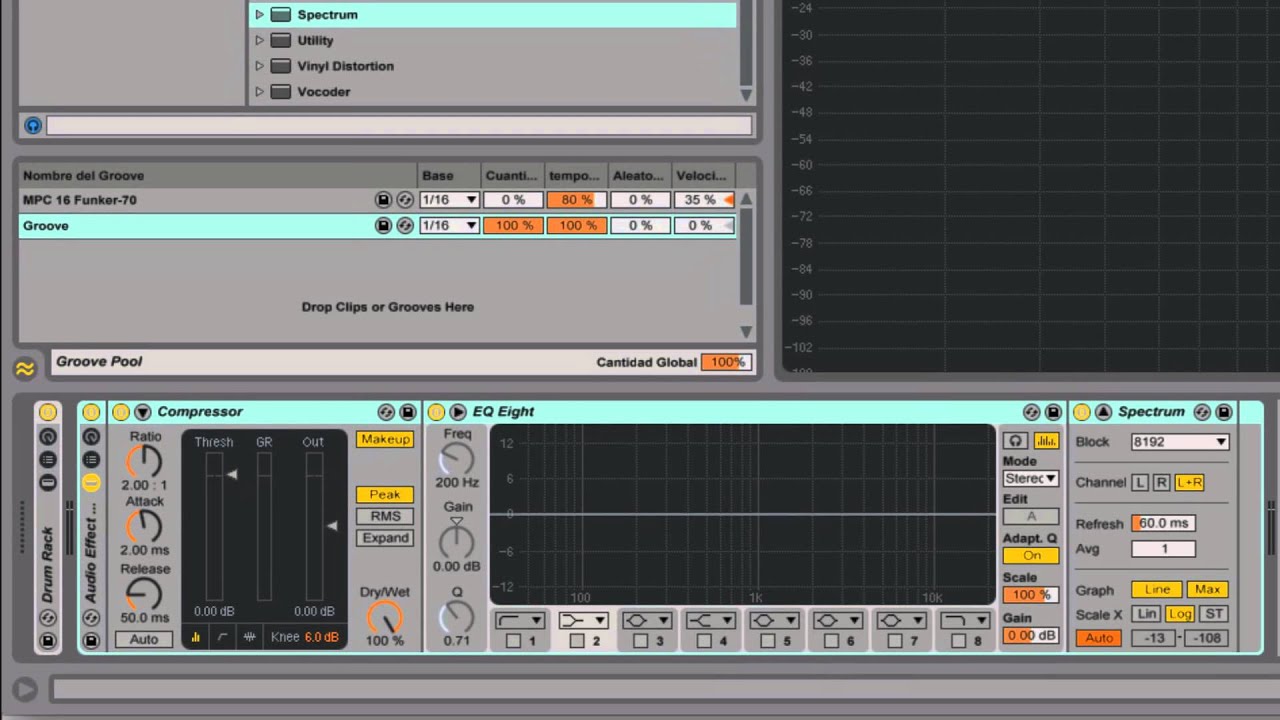Open Base dropdown for MPC 16 Funker-70
The image size is (1280, 720).
tap(449, 200)
